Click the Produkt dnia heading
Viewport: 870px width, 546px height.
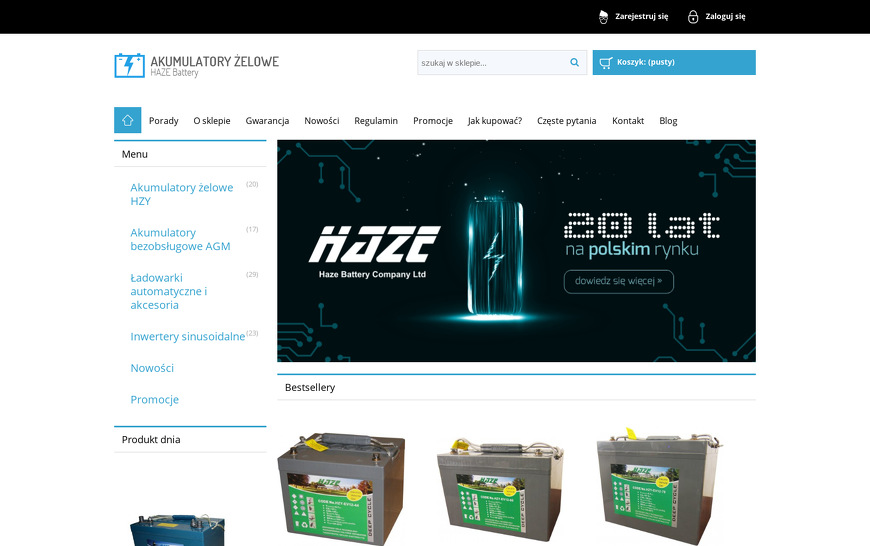click(x=151, y=439)
